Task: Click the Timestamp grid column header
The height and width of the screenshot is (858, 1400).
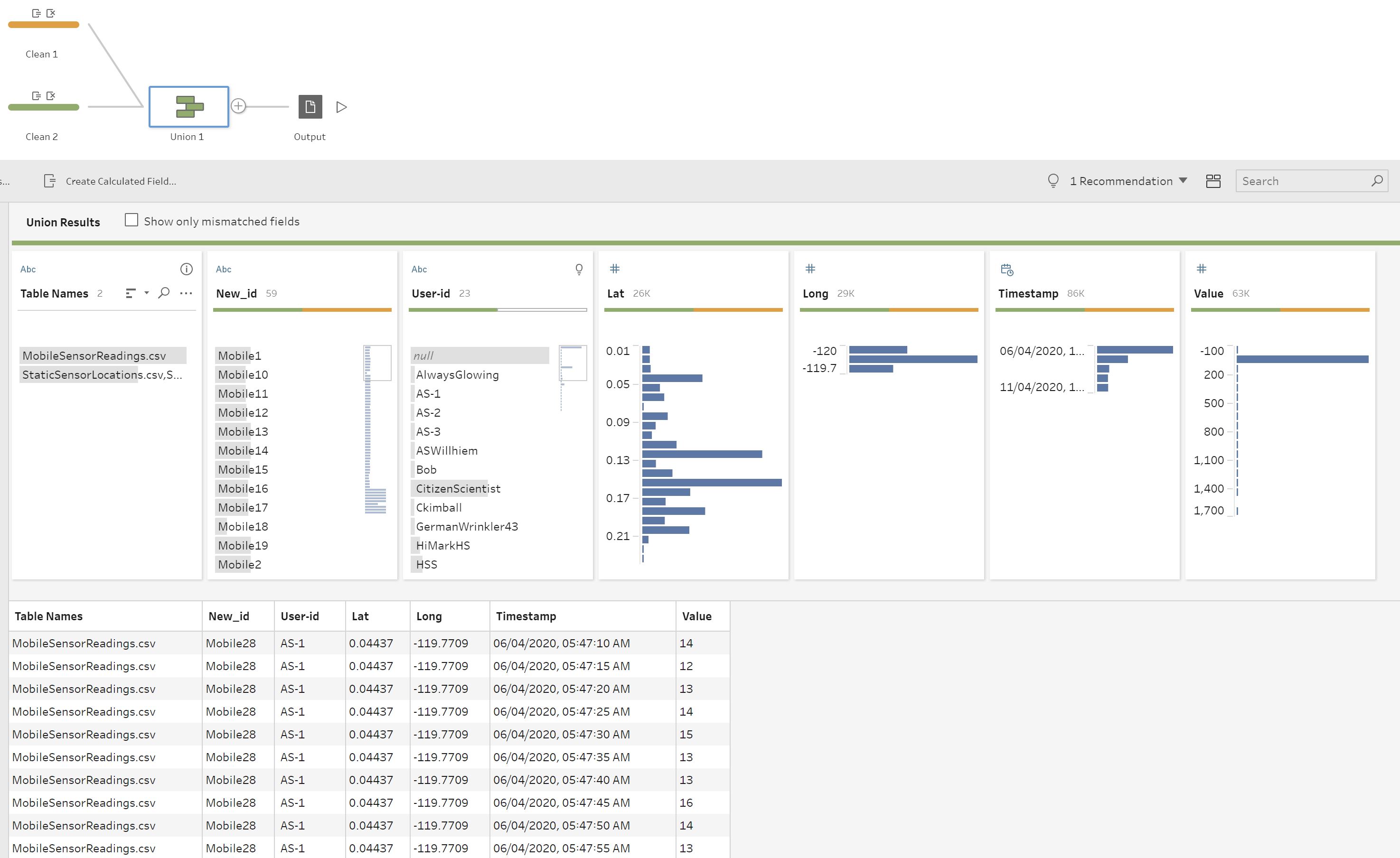Action: click(x=583, y=616)
